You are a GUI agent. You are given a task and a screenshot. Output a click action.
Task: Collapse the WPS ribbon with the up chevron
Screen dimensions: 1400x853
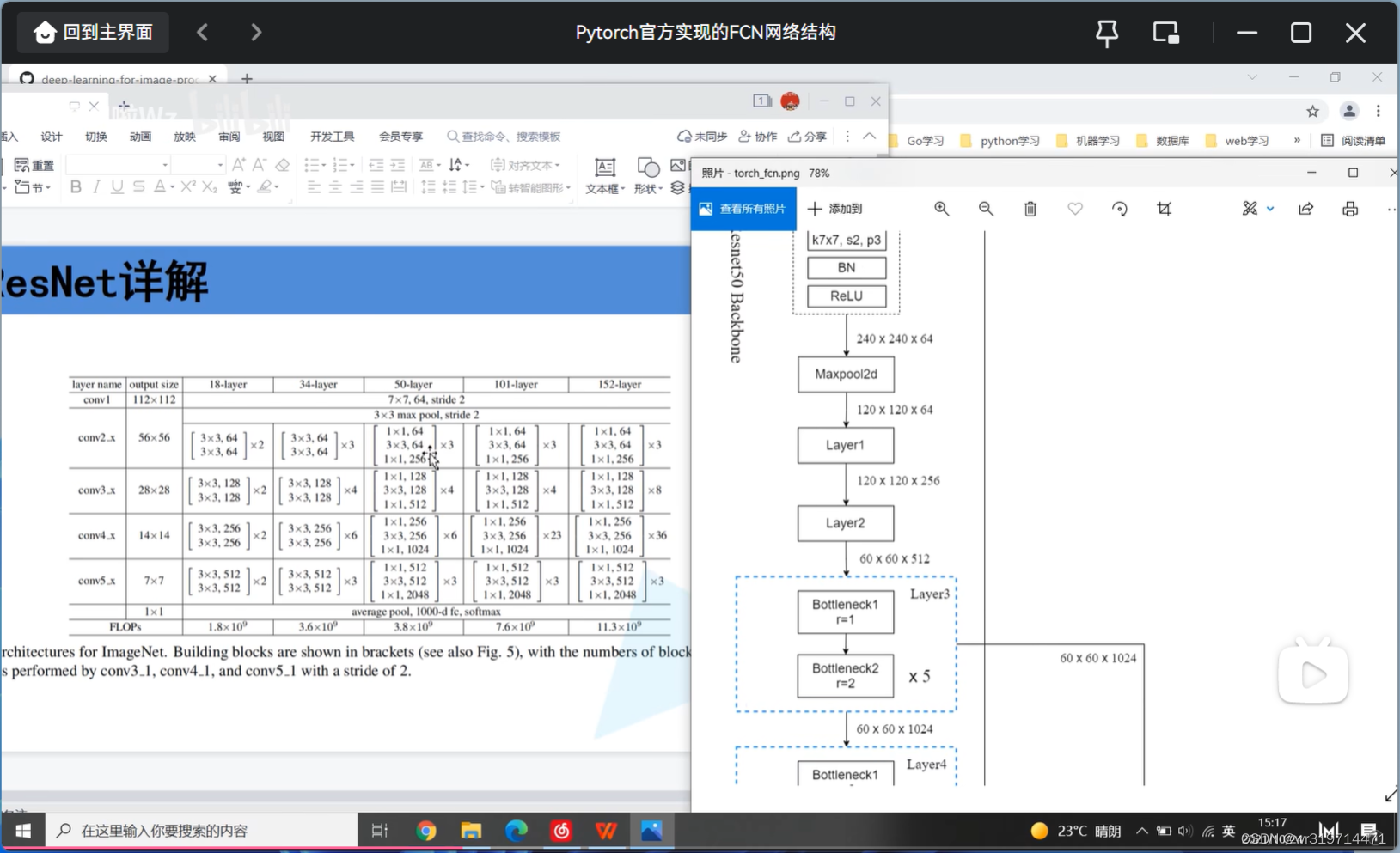(870, 137)
